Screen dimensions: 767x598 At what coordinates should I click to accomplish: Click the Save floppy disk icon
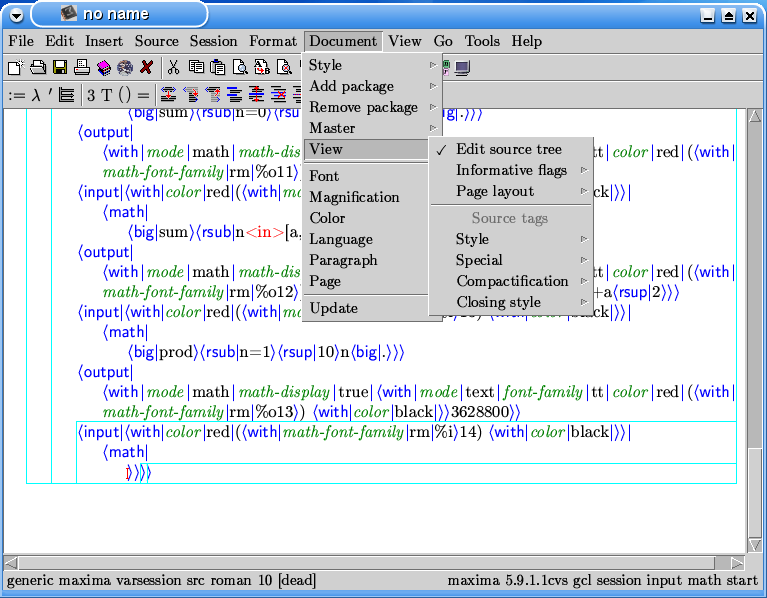60,67
